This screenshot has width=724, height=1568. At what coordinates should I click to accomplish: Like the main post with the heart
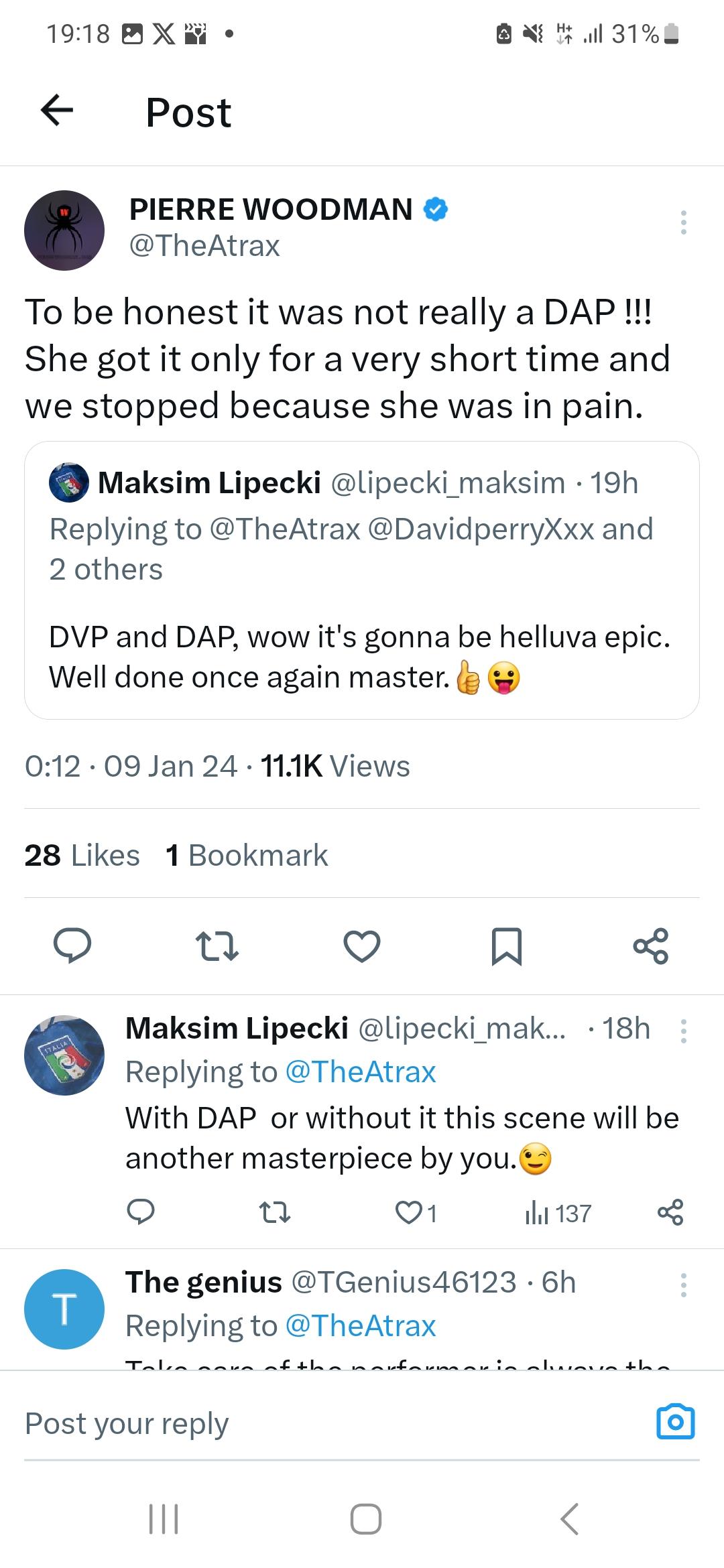click(x=362, y=945)
